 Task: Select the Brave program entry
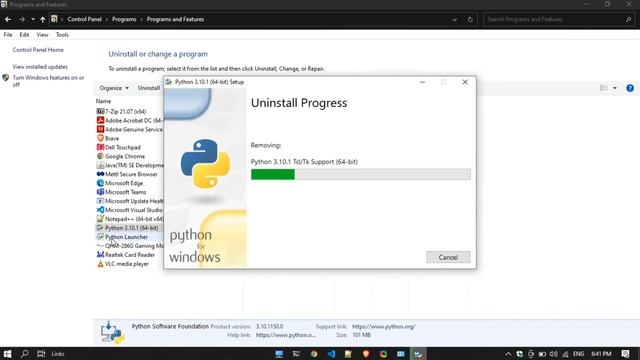pyautogui.click(x=108, y=138)
